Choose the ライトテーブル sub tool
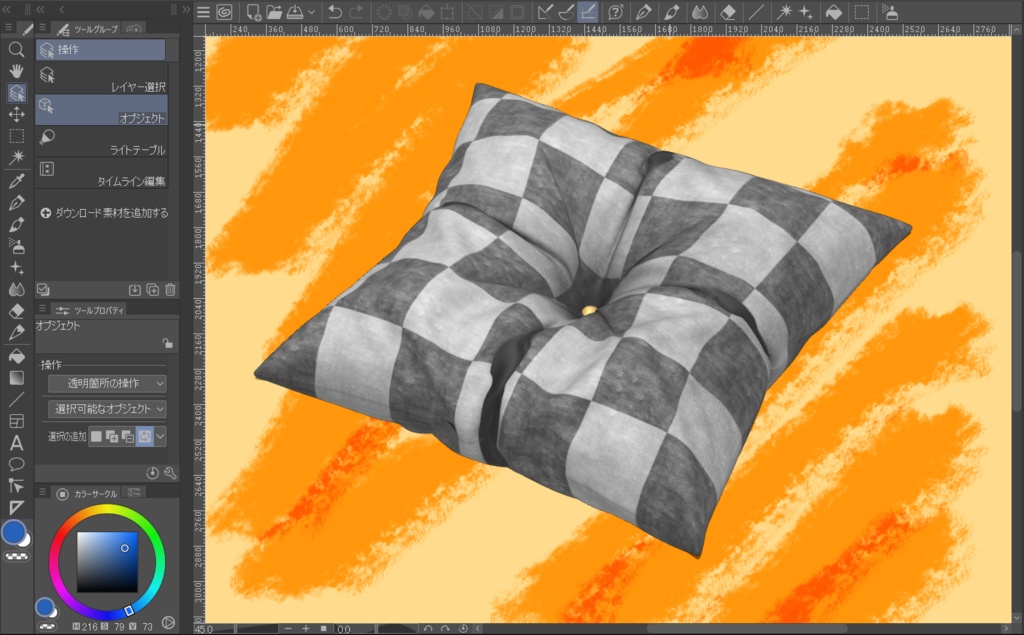Viewport: 1024px width, 635px height. [x=102, y=141]
